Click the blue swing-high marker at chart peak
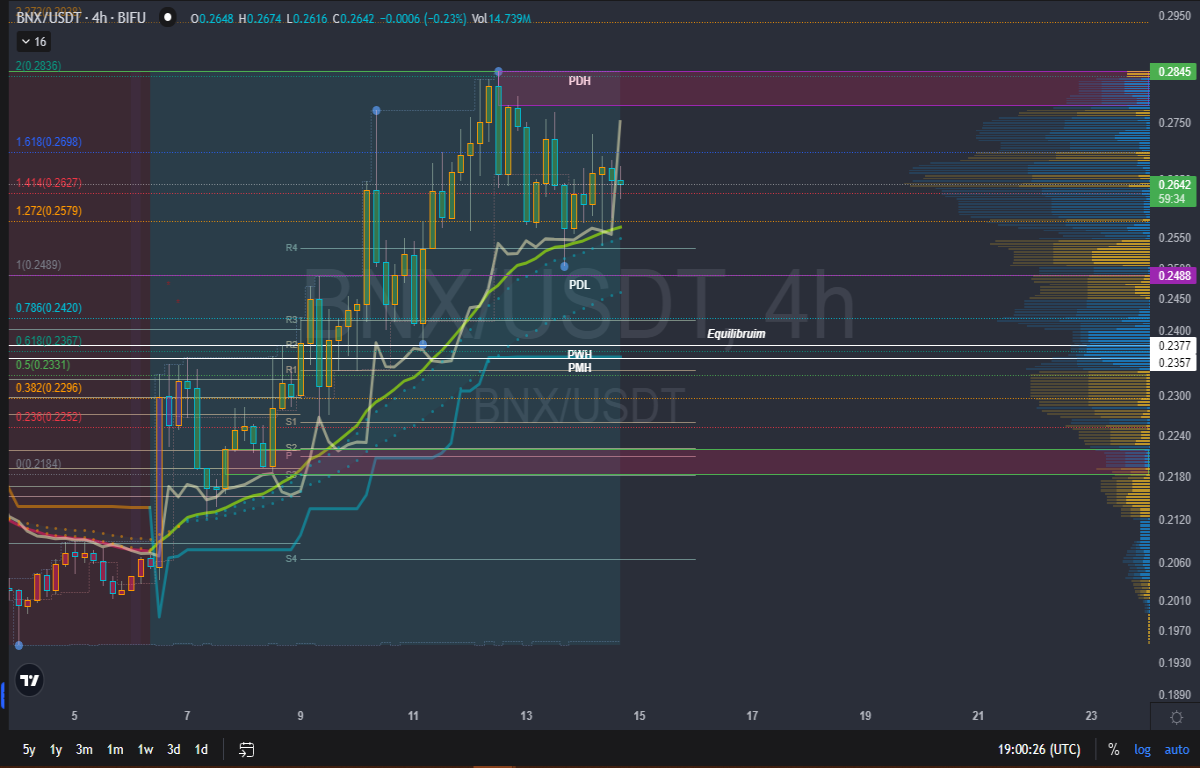Screen dimensions: 1200x768 pyautogui.click(x=498, y=72)
